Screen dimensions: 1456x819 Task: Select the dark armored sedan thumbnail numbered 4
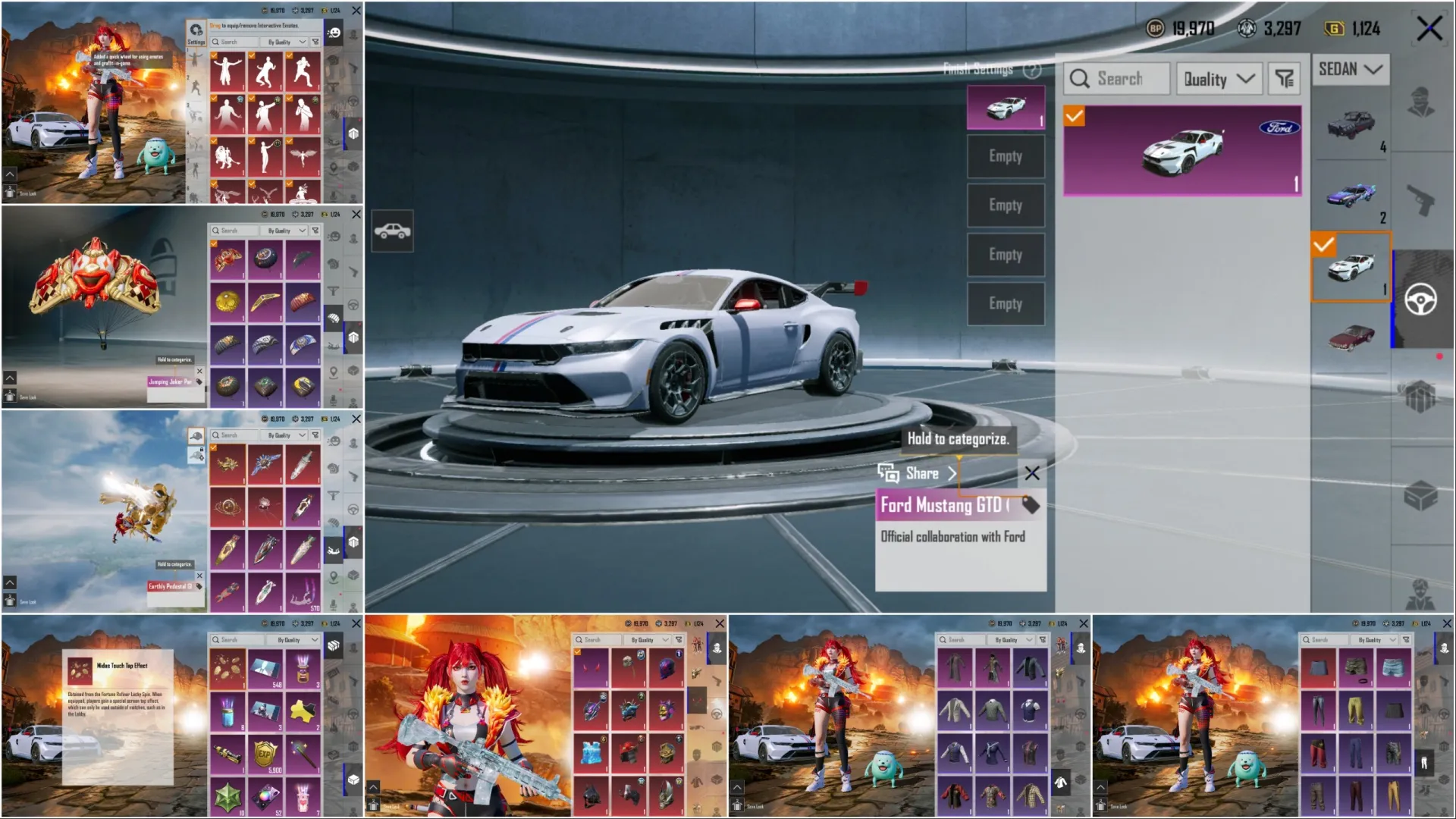[1351, 124]
